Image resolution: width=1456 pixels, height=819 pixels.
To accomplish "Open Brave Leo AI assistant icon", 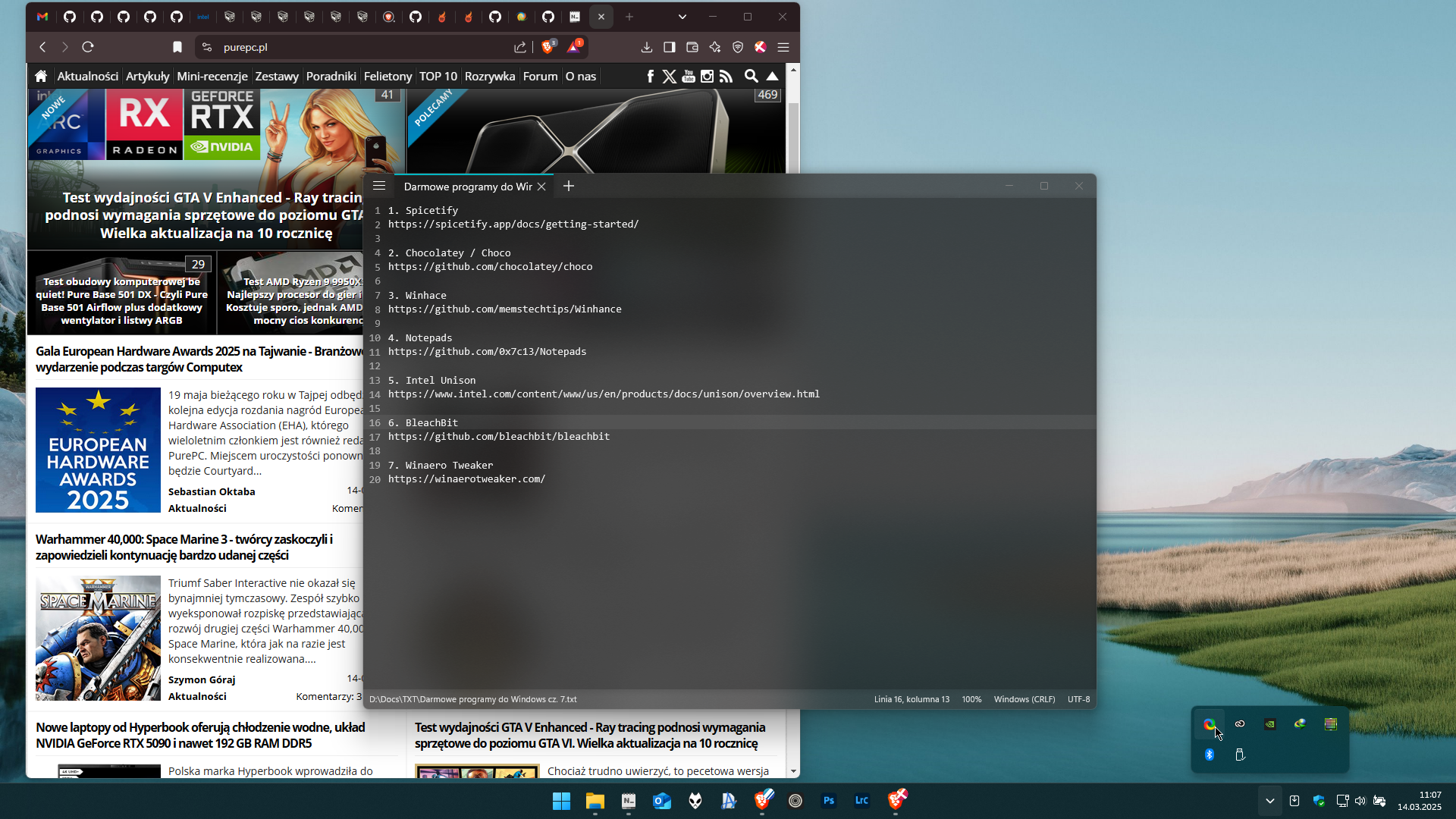I will click(x=715, y=47).
